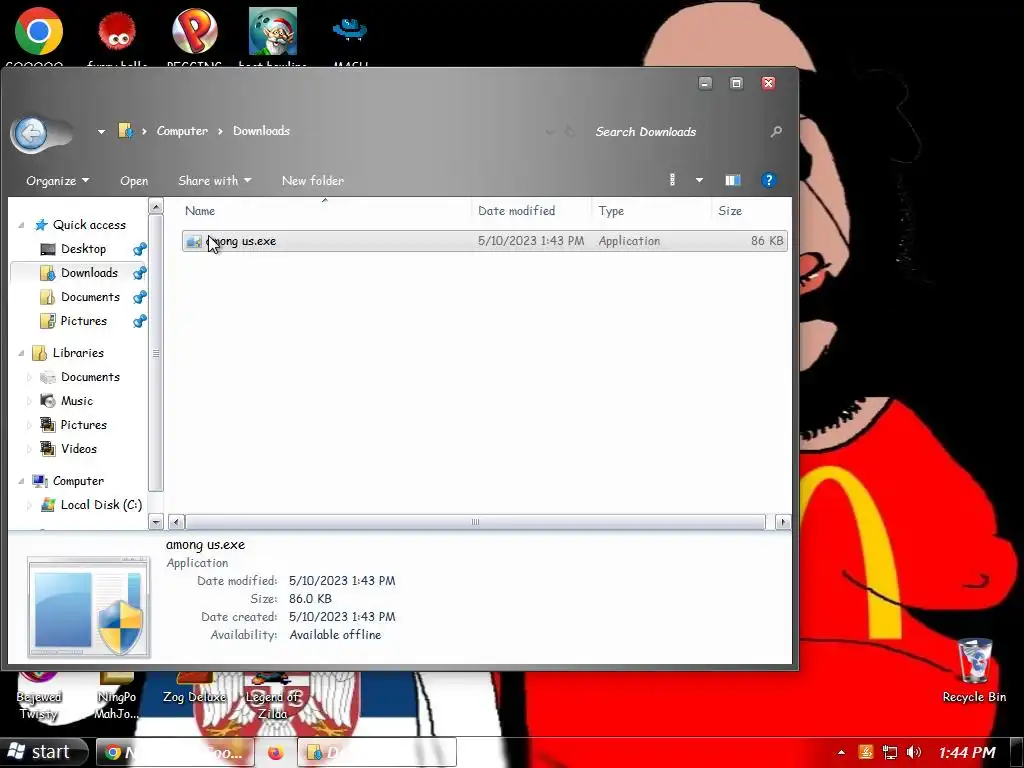Select Libraries in the navigation pane
This screenshot has height=768, width=1024.
tap(78, 353)
